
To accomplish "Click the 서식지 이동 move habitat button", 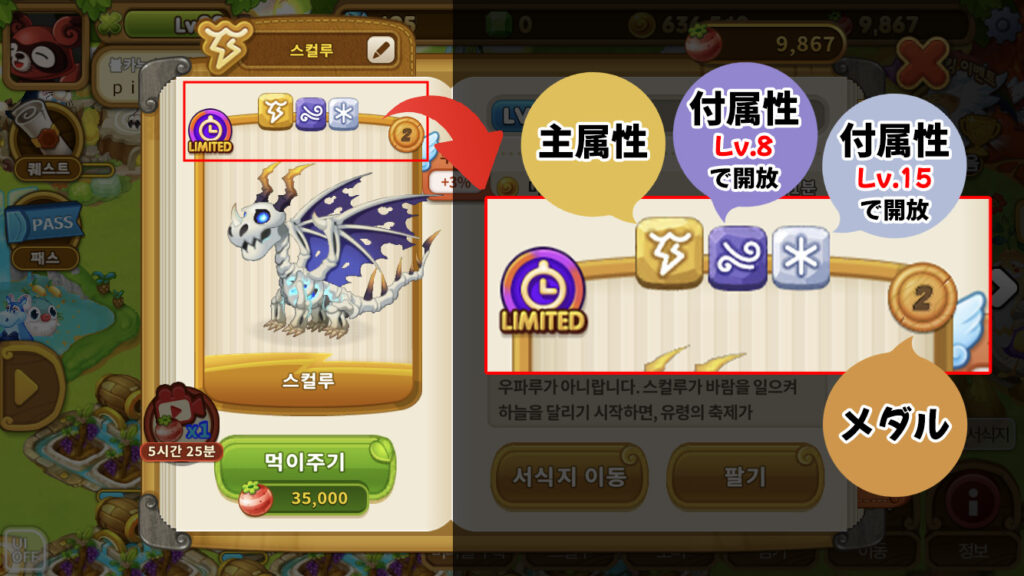I will (x=569, y=477).
